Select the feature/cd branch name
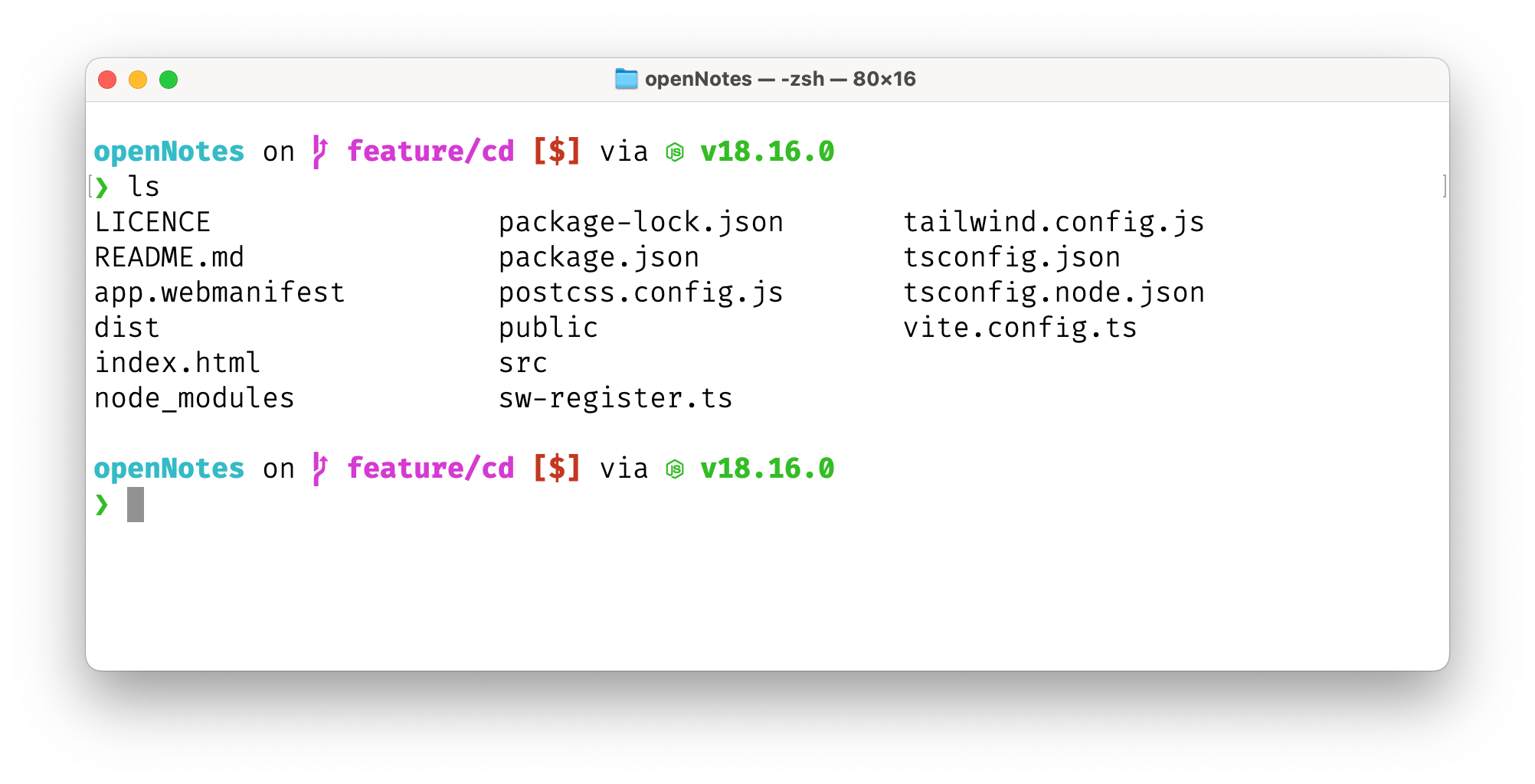 point(431,151)
